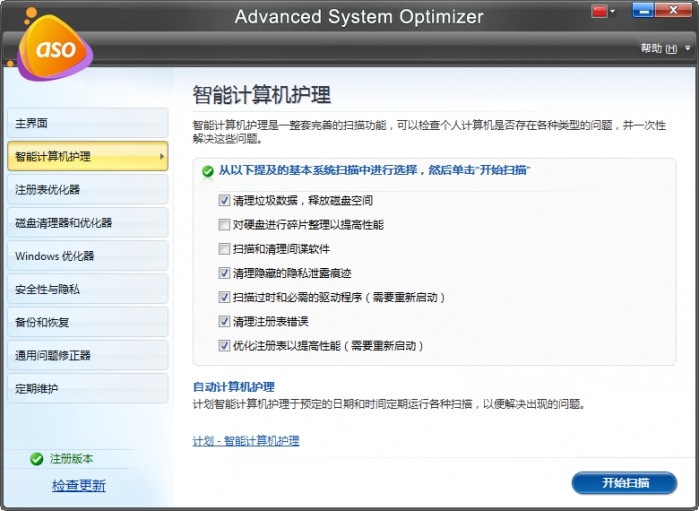
Task: Enable 对硬盘进行碎片整理以提高性能 checkbox
Action: coord(224,224)
